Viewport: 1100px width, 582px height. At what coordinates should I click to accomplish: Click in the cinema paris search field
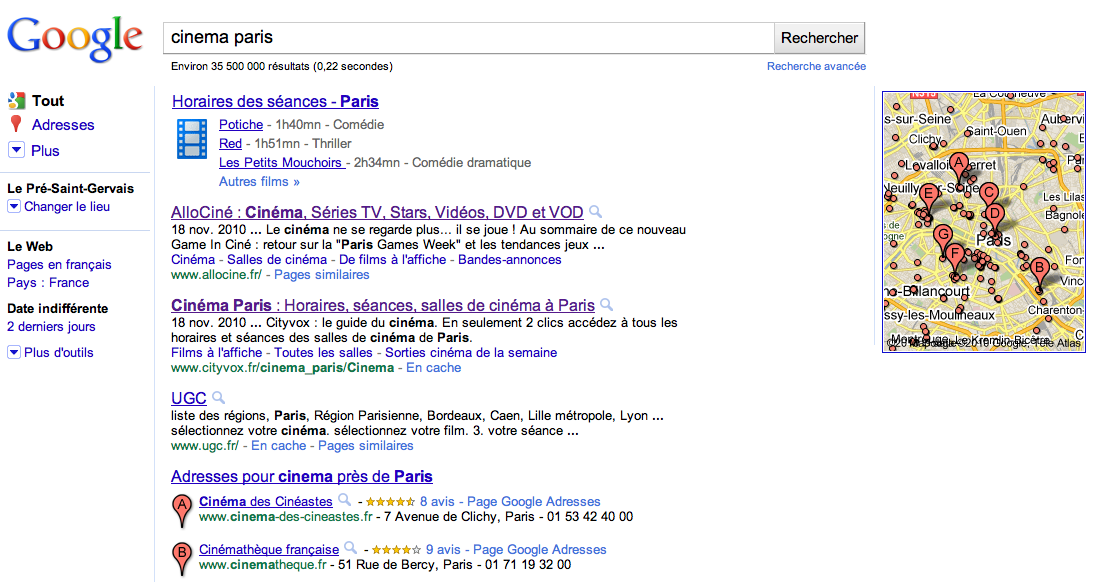coord(469,38)
